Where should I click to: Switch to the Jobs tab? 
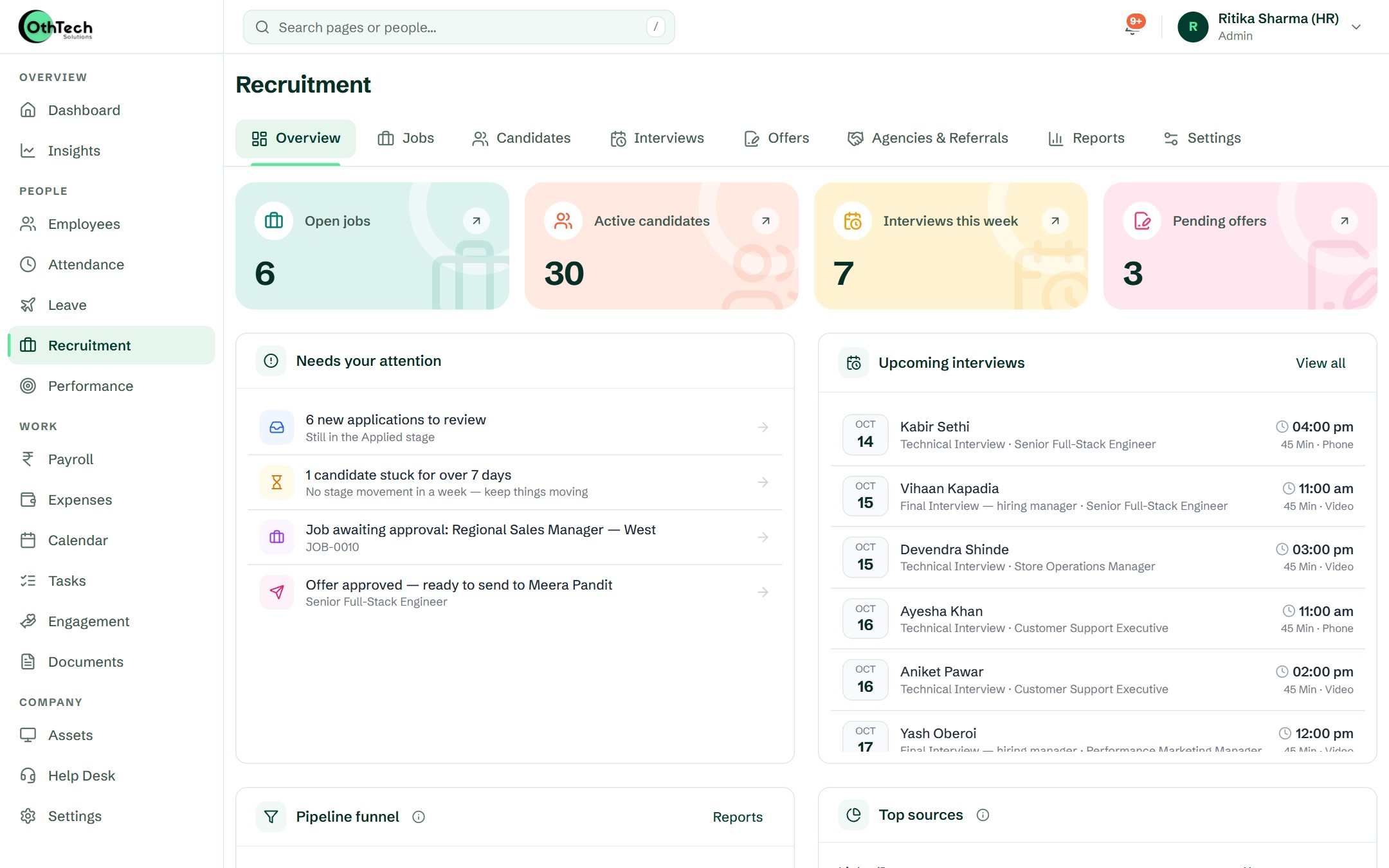point(406,138)
